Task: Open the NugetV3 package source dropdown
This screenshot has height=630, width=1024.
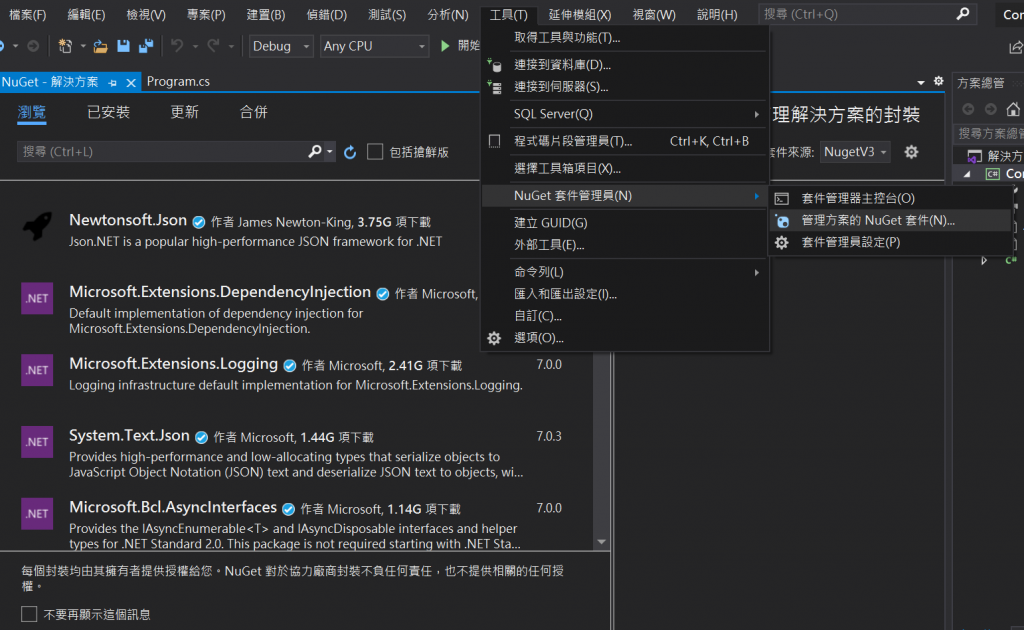Action: pyautogui.click(x=855, y=151)
